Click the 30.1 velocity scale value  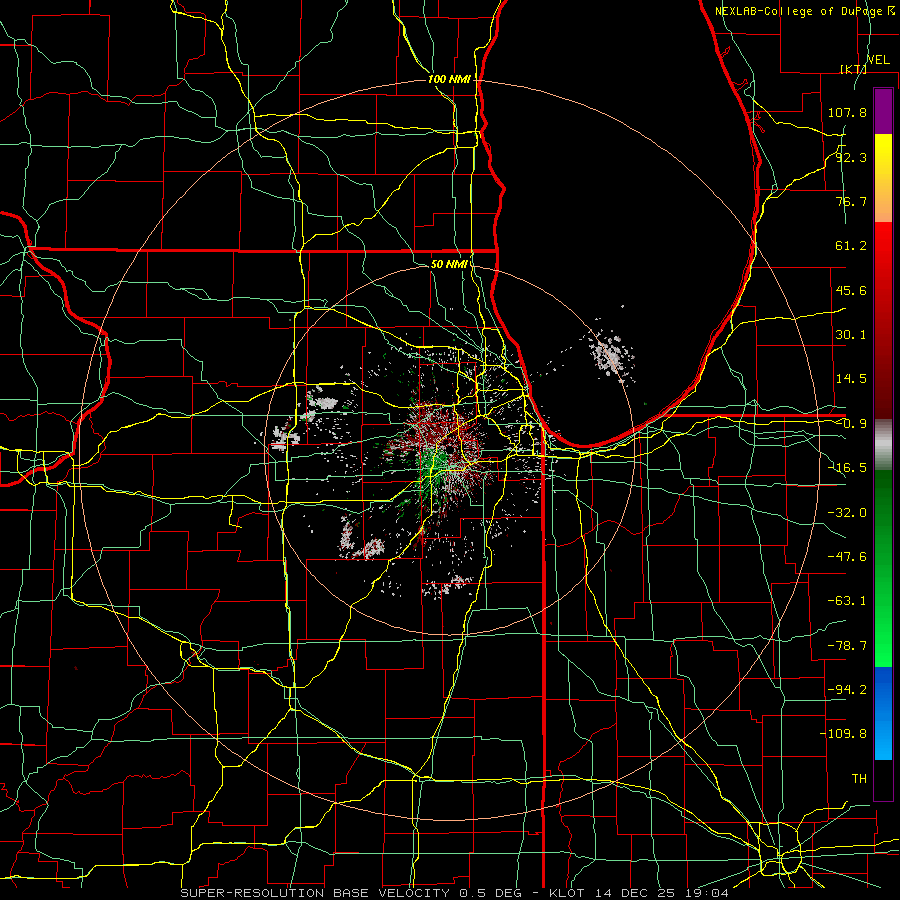click(851, 335)
